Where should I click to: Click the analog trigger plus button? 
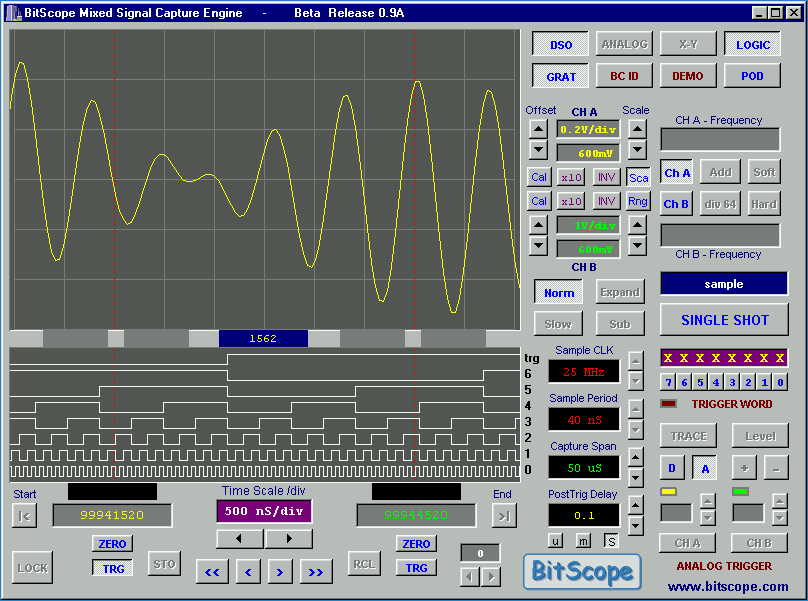point(745,468)
